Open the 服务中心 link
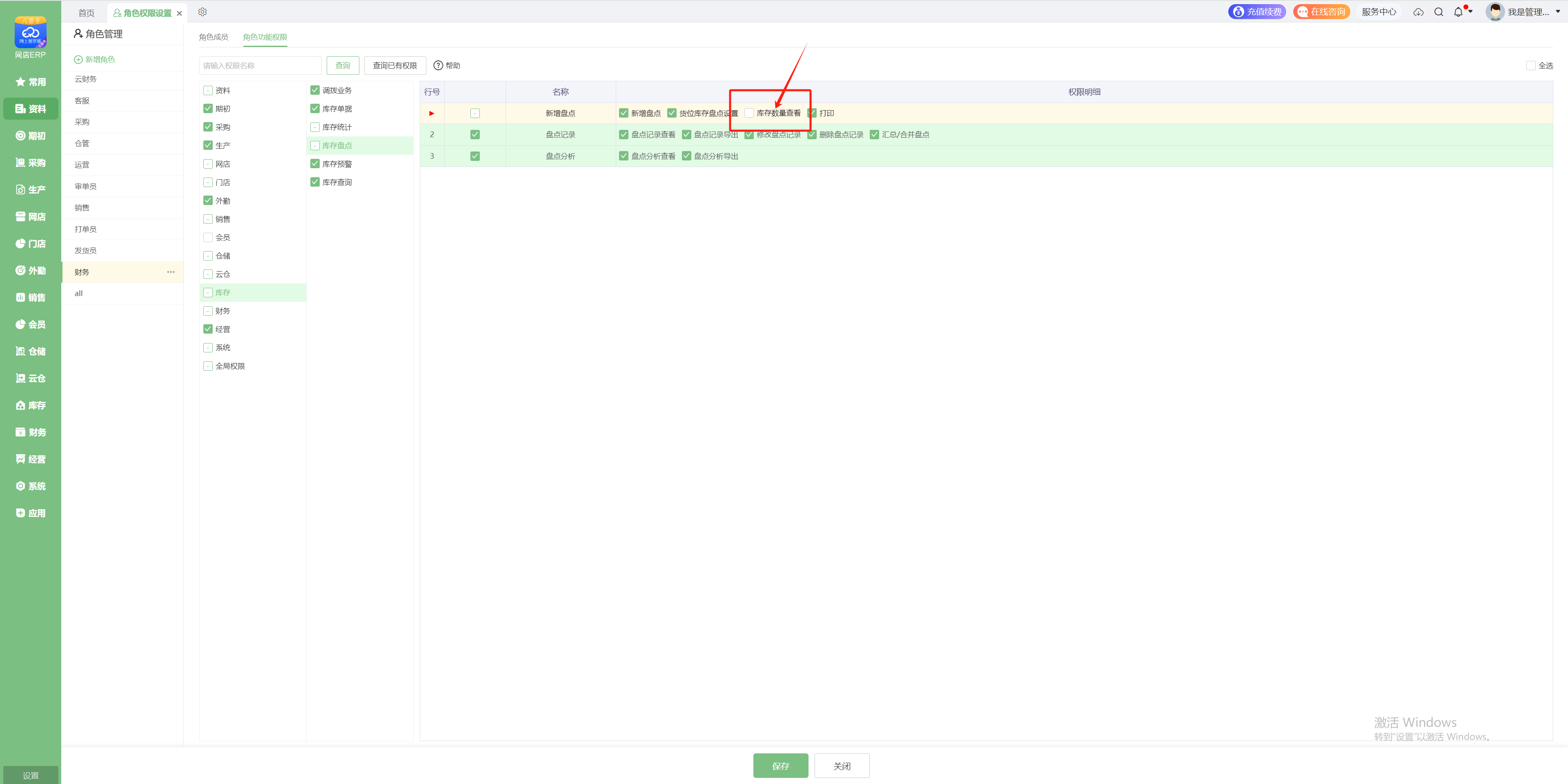Image resolution: width=1568 pixels, height=784 pixels. pos(1379,11)
